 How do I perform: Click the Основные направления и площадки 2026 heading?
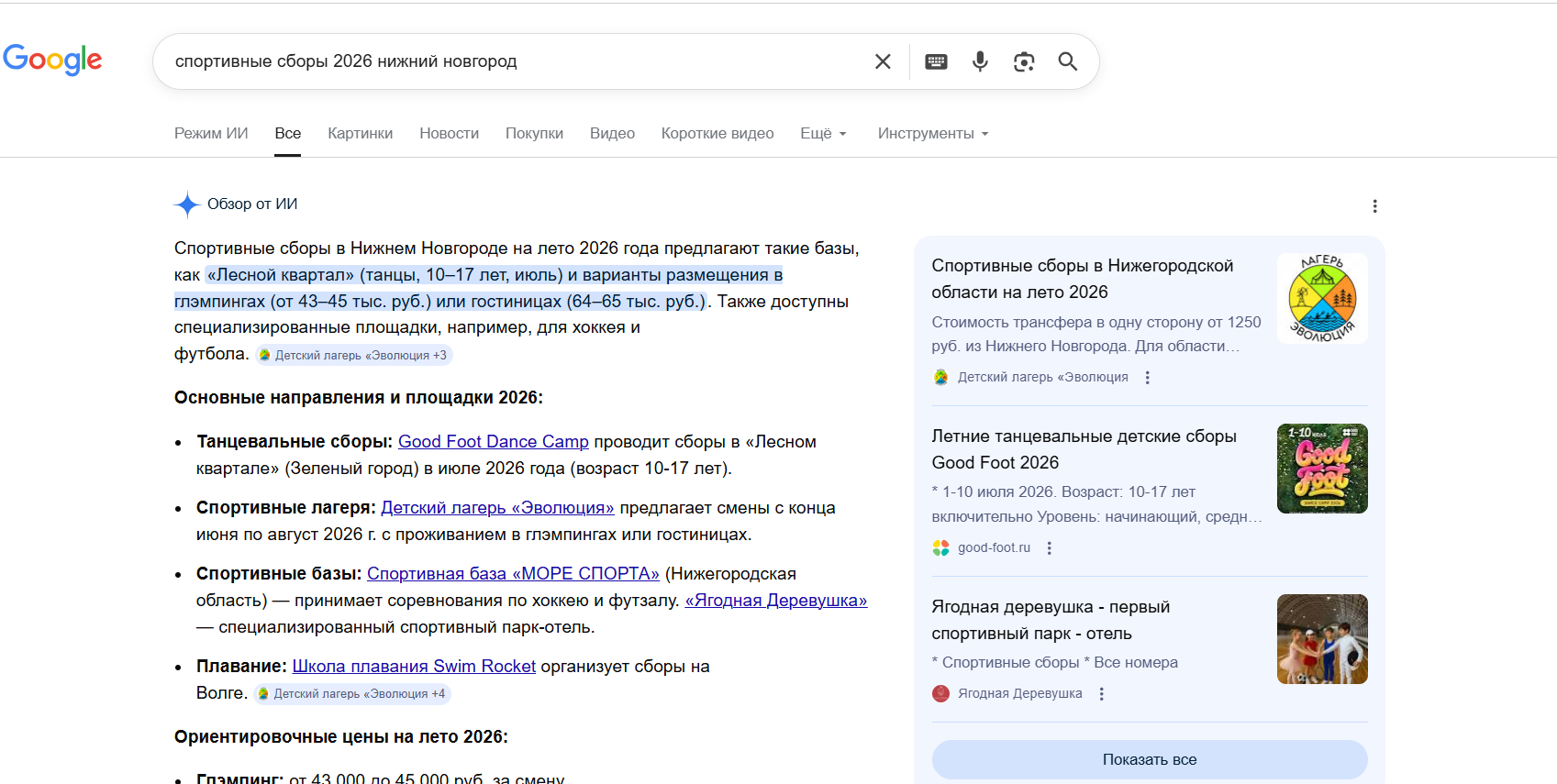pos(359,398)
